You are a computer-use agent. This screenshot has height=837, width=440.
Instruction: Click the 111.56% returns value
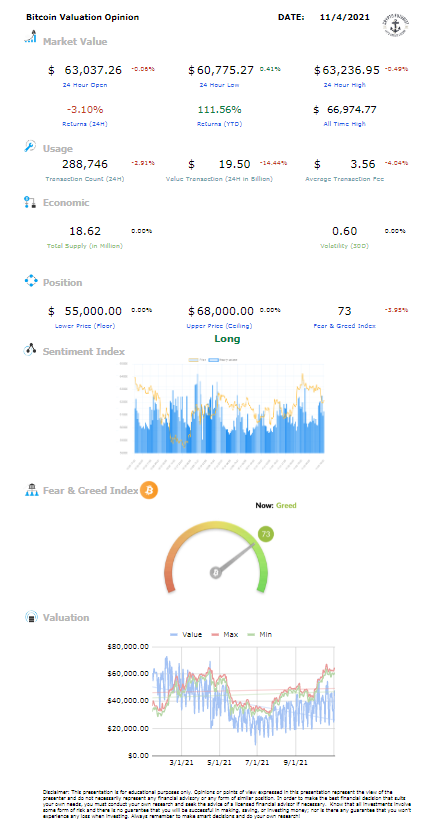pyautogui.click(x=219, y=109)
